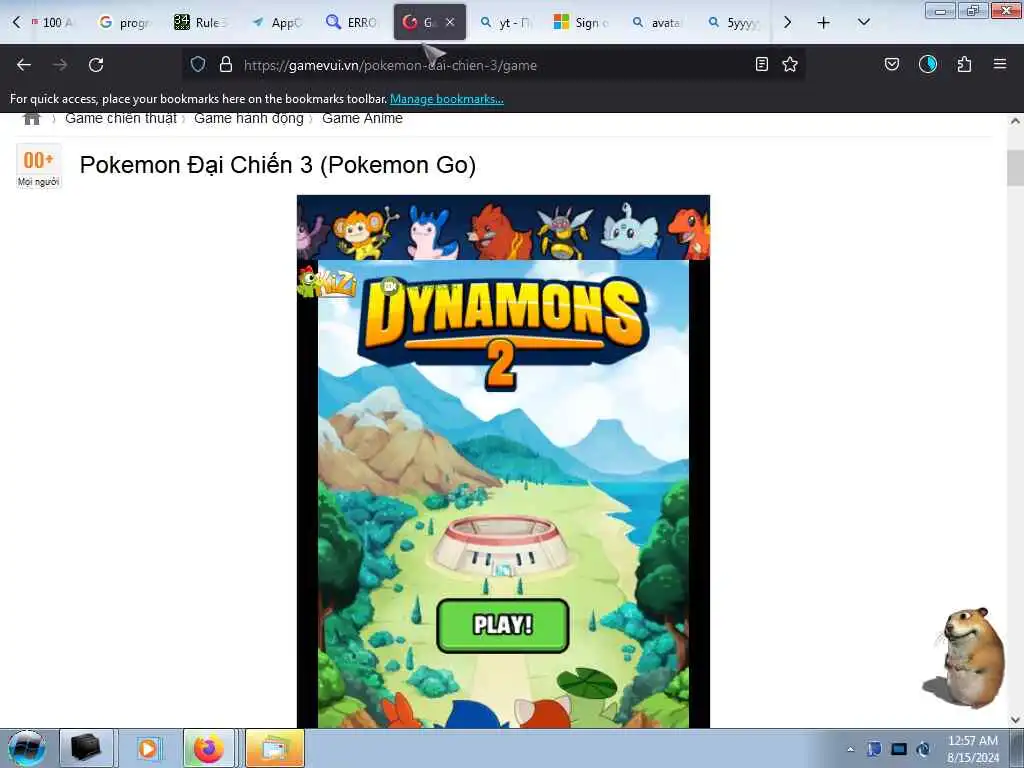Show hidden system tray icons
The width and height of the screenshot is (1024, 768).
point(850,749)
